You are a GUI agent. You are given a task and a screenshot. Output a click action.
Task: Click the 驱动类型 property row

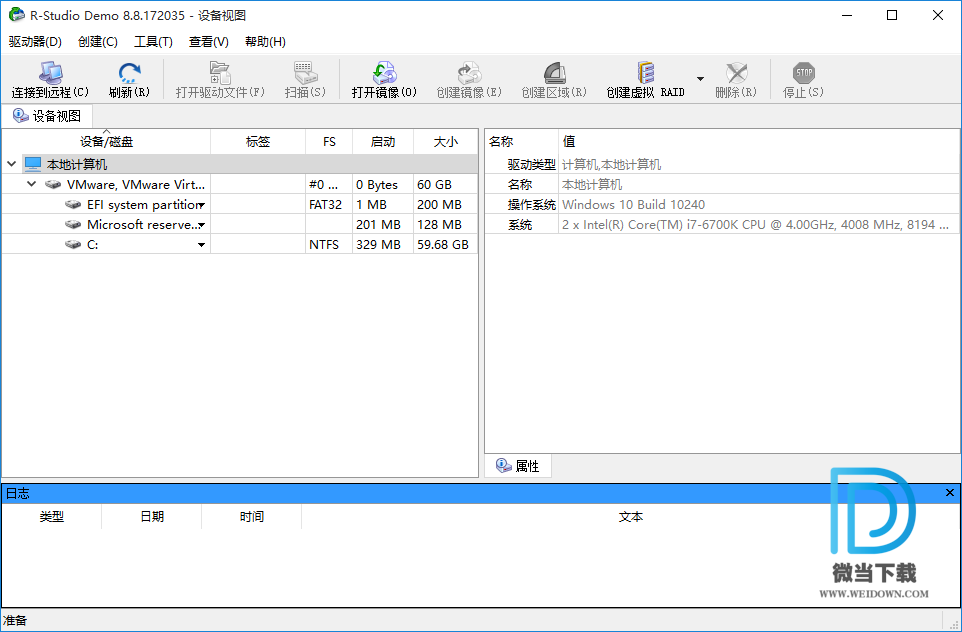[x=723, y=164]
